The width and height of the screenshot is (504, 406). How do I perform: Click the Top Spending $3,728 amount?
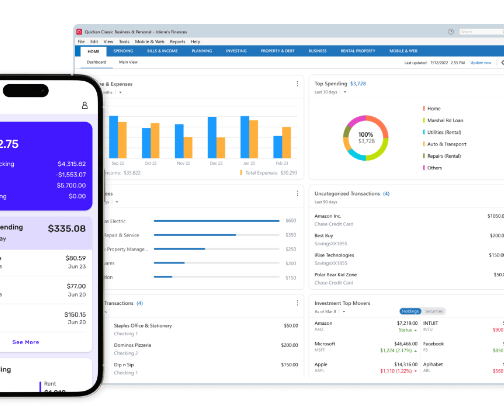358,84
